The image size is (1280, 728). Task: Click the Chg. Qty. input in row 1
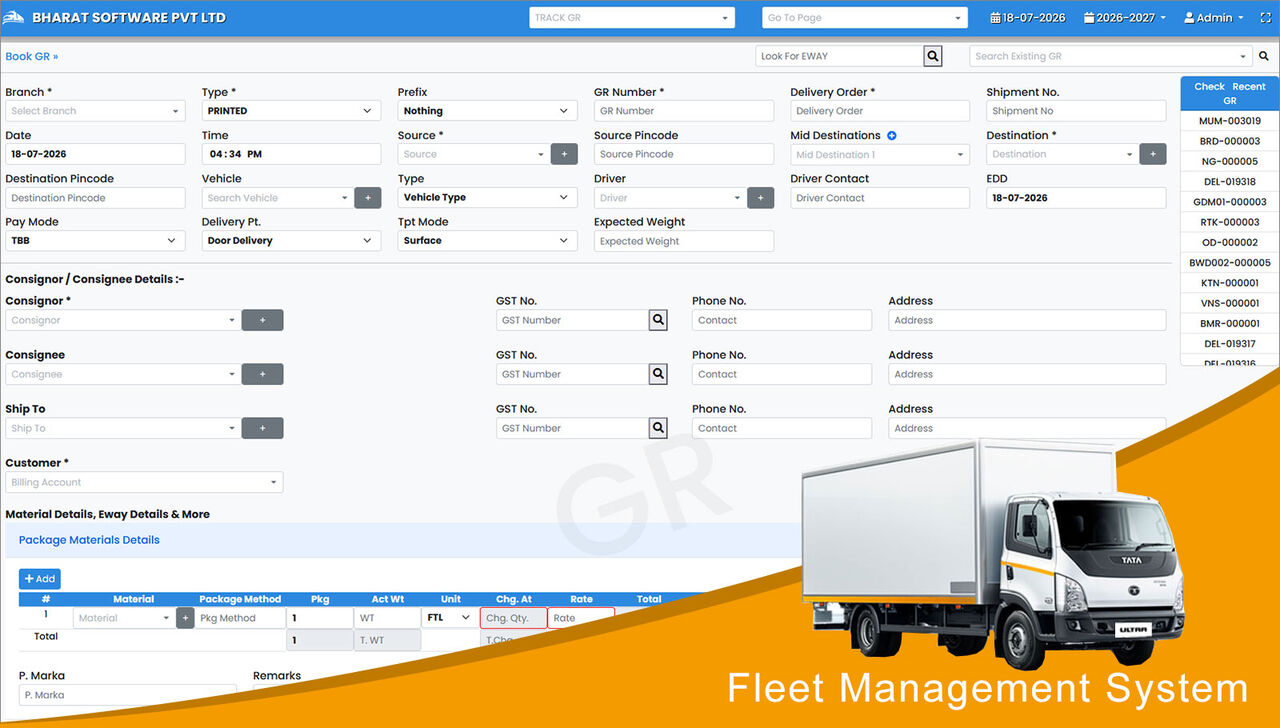[514, 618]
